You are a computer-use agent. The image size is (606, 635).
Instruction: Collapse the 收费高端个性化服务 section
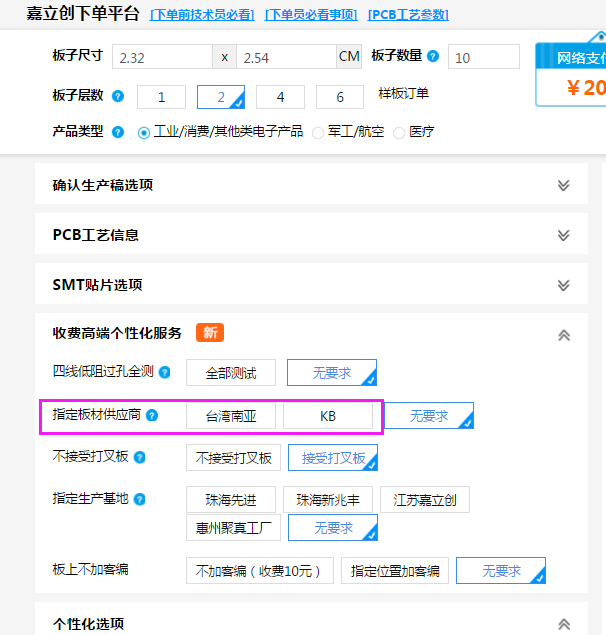pos(563,335)
